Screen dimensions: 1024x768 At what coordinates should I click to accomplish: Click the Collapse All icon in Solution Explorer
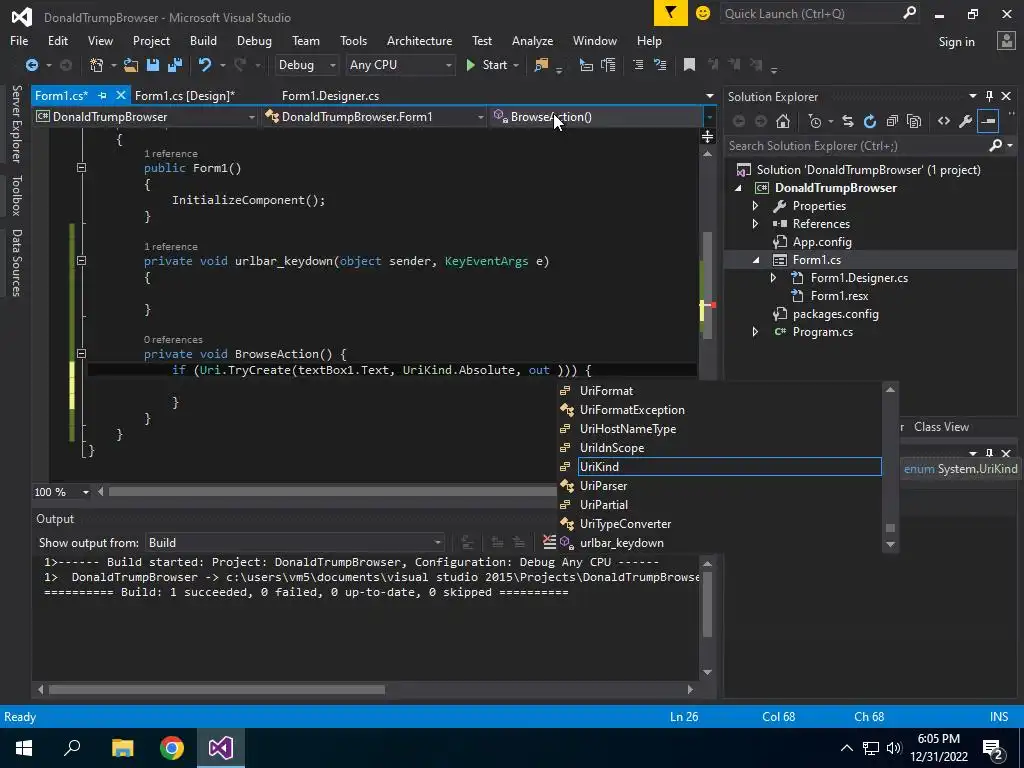coord(892,121)
